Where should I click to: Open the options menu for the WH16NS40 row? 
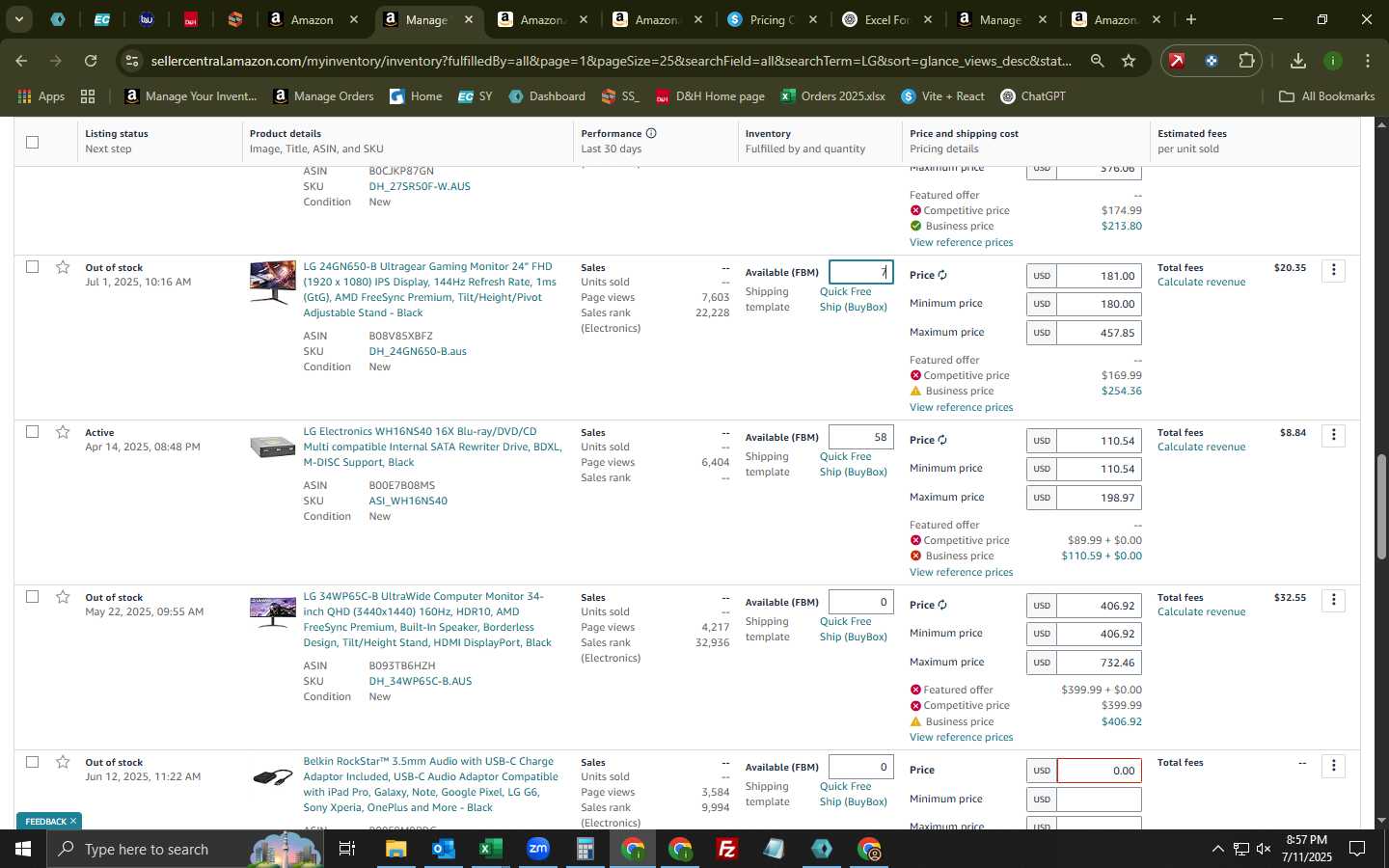1334,435
